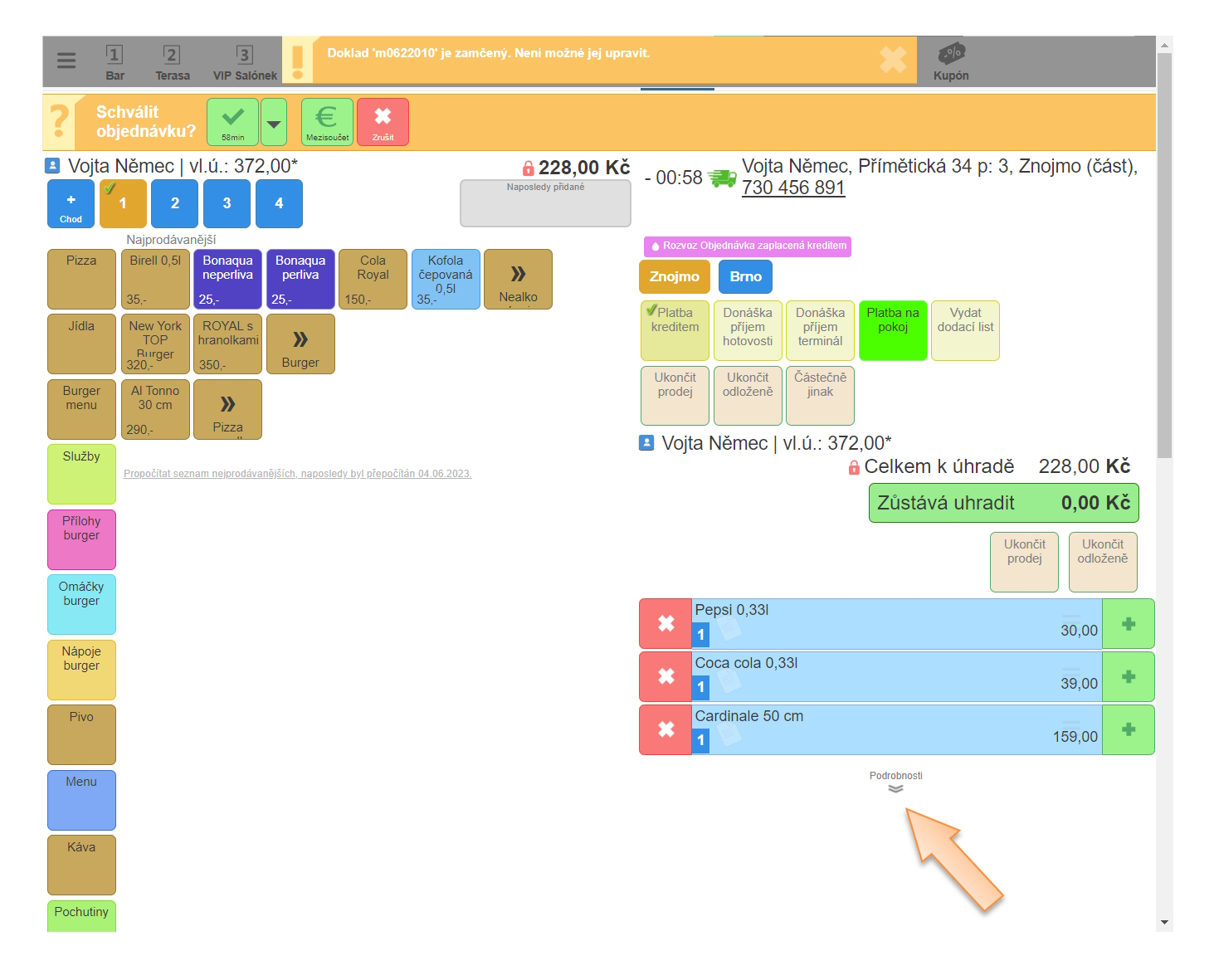Dismiss the locked document warning banner

pos(893,60)
